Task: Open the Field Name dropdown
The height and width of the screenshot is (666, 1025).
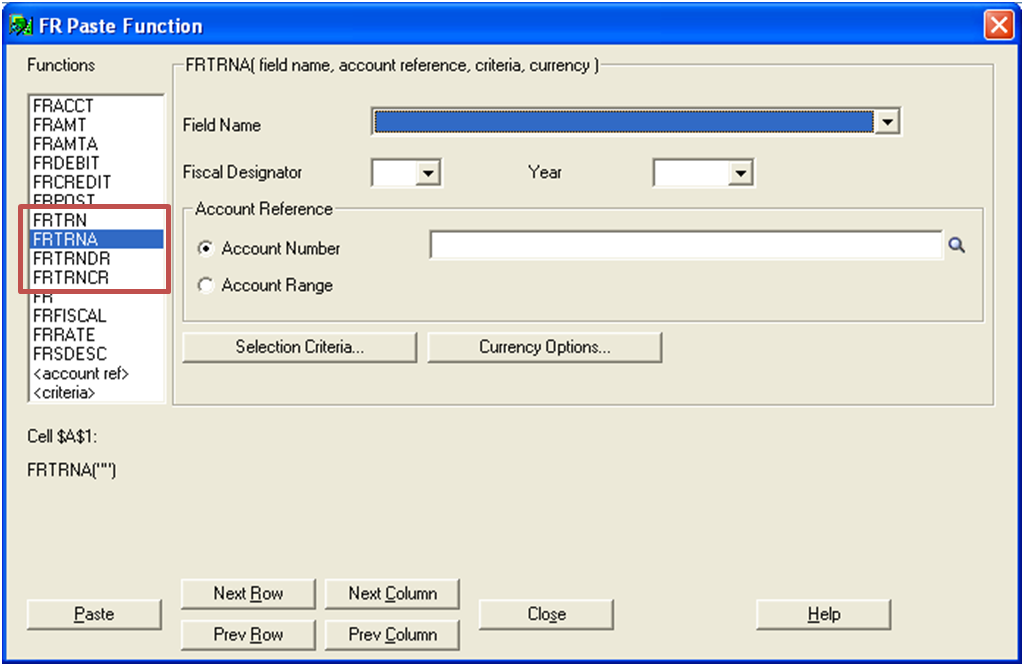Action: 887,122
